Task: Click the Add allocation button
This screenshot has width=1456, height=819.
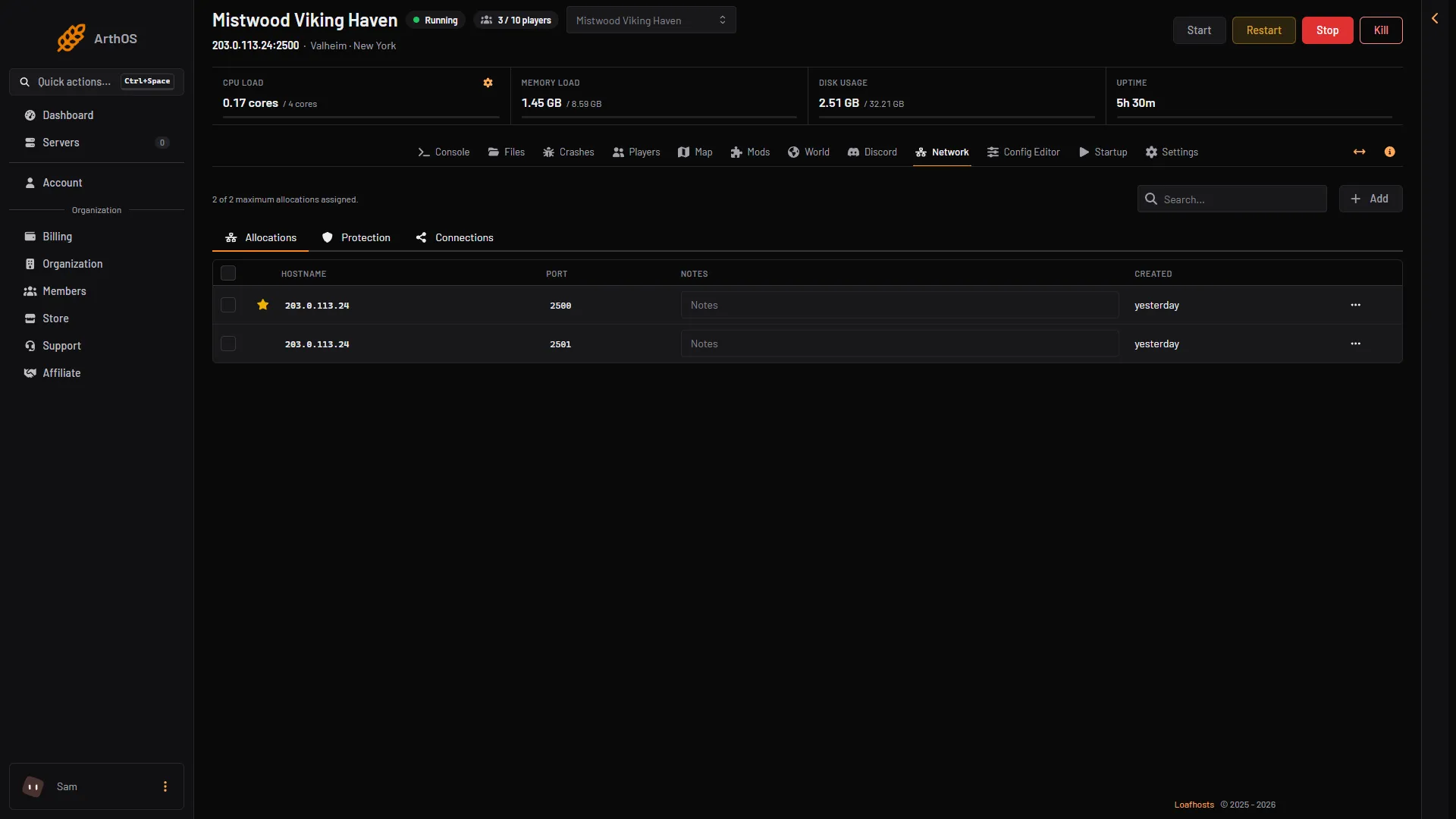Action: point(1370,199)
